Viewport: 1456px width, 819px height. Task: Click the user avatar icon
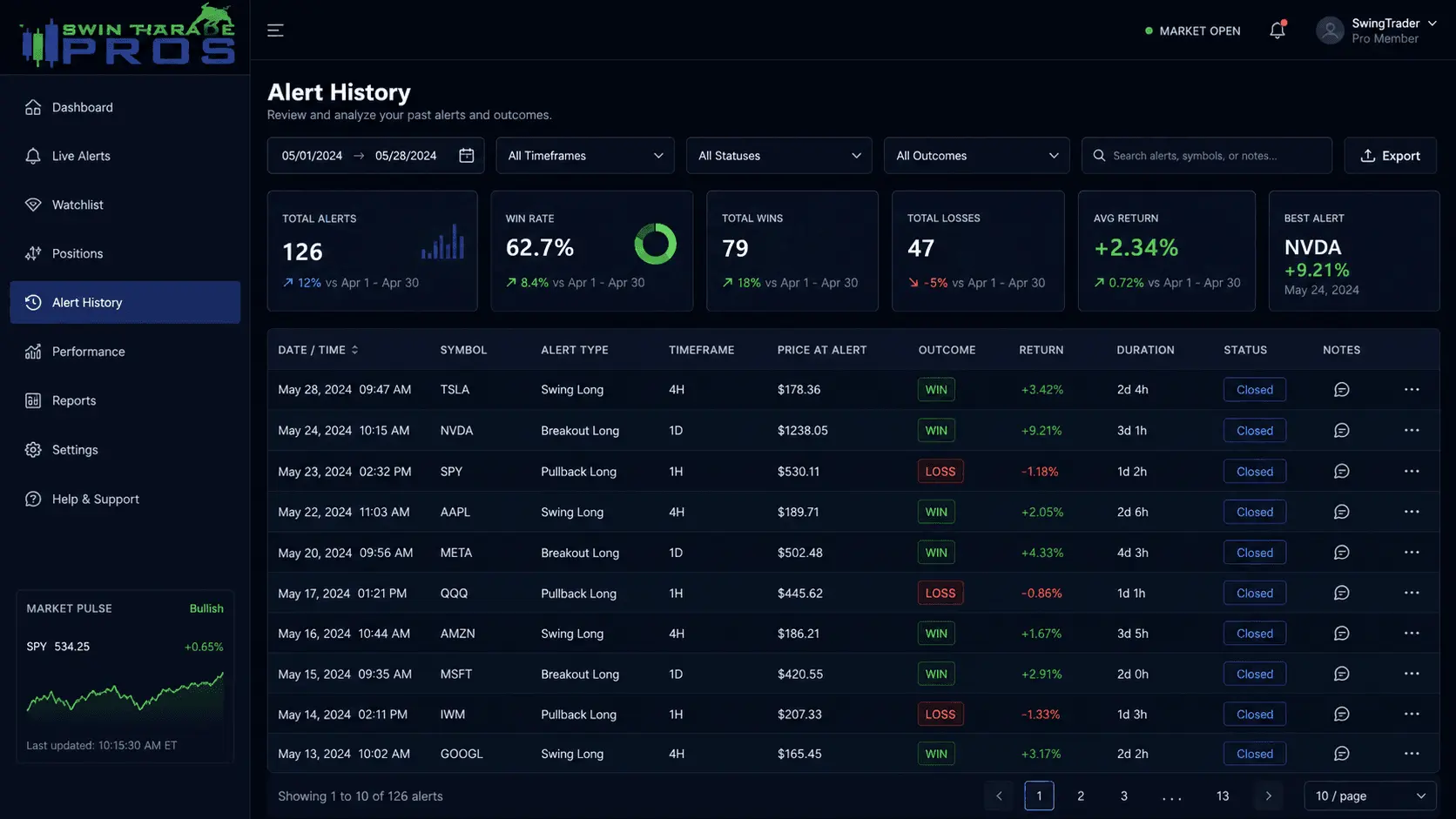[x=1330, y=30]
